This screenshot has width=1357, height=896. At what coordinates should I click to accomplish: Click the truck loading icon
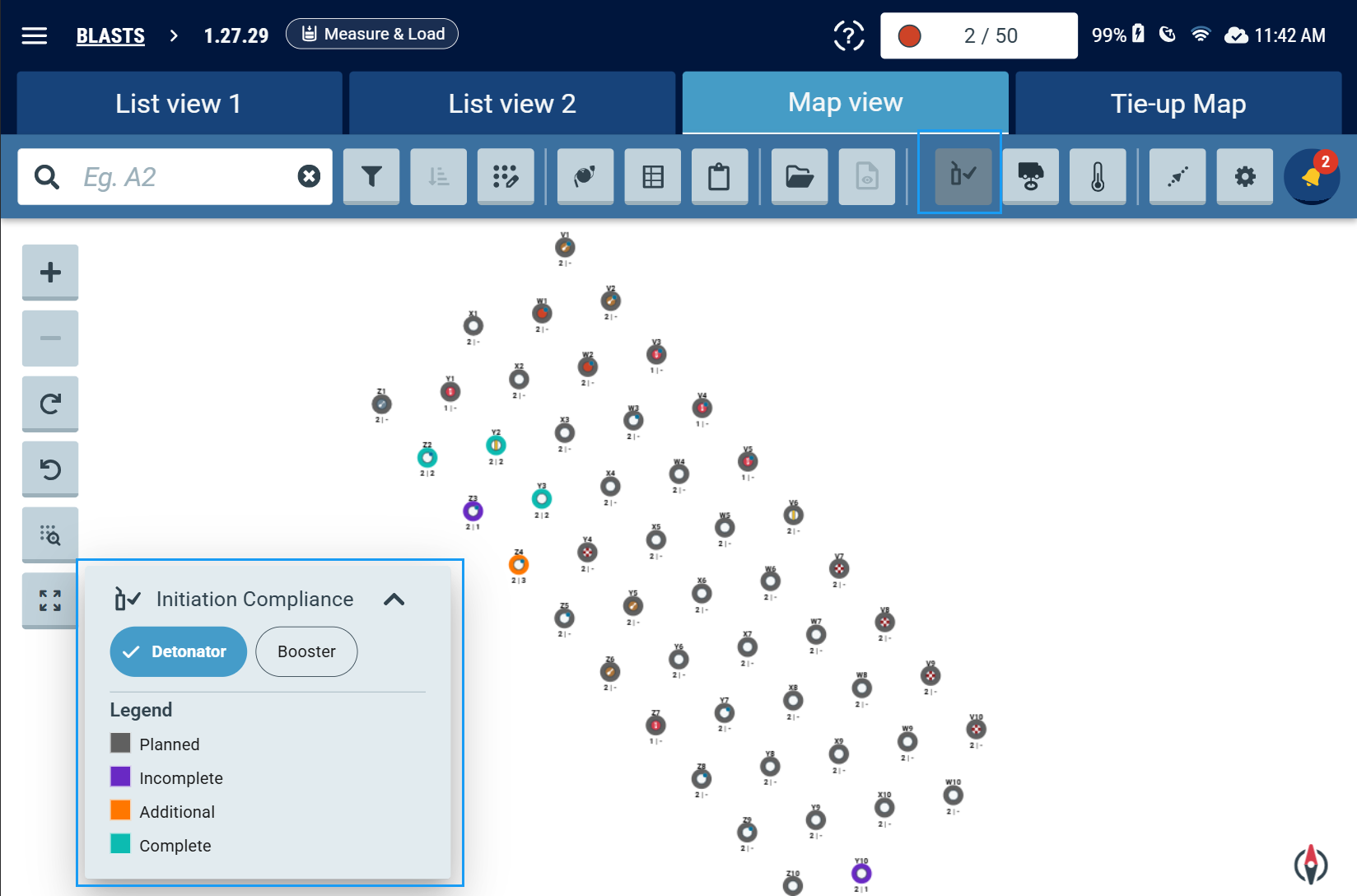(x=1031, y=176)
